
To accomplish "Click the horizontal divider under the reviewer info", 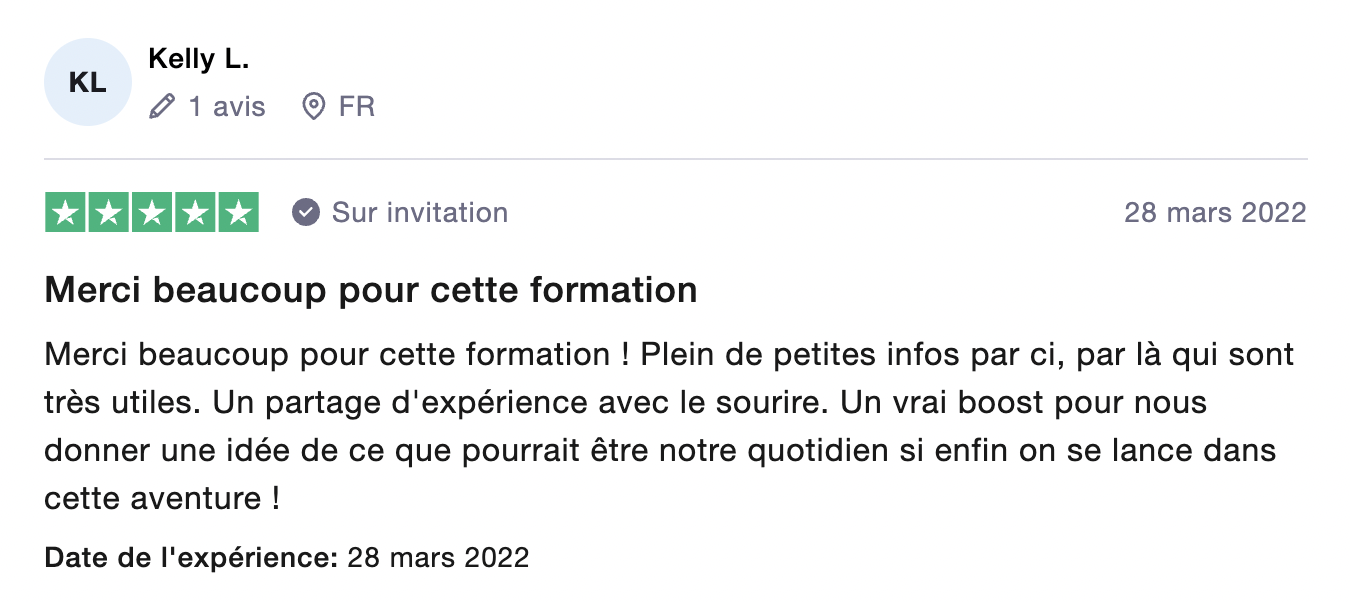I will tap(676, 159).
